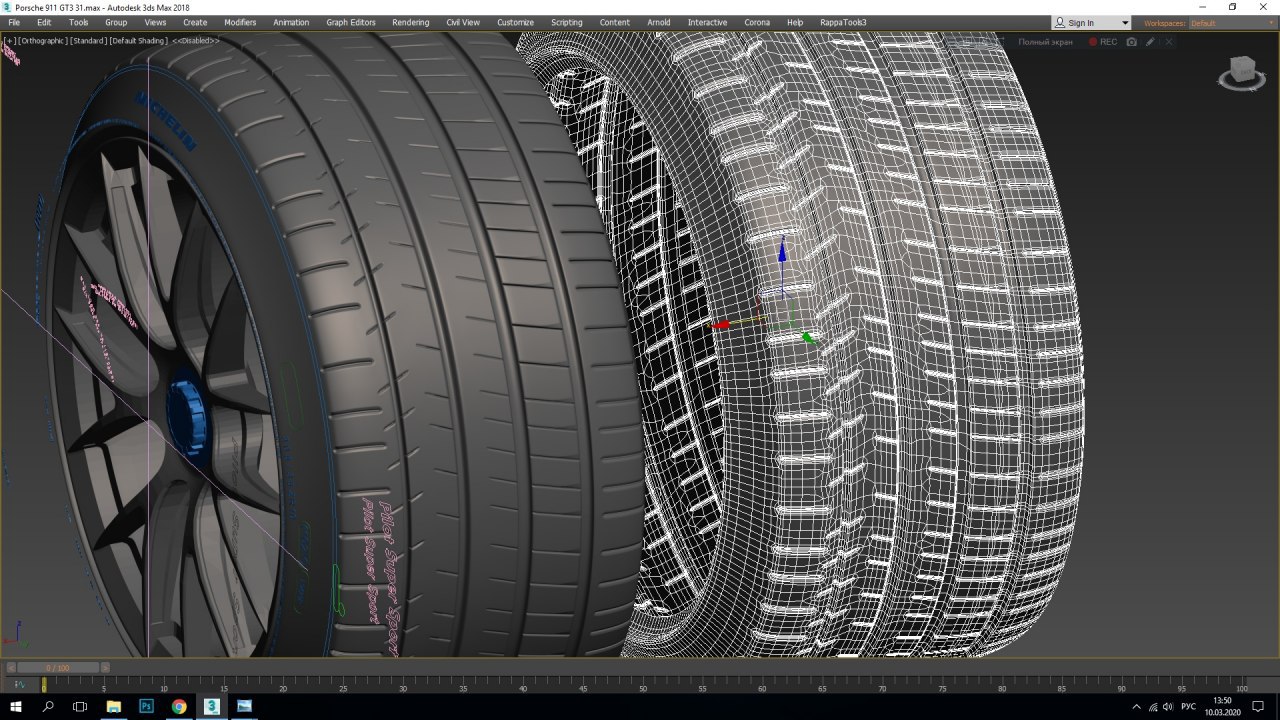This screenshot has height=720, width=1280.
Task: Click the taskbar search icon
Action: [48, 706]
